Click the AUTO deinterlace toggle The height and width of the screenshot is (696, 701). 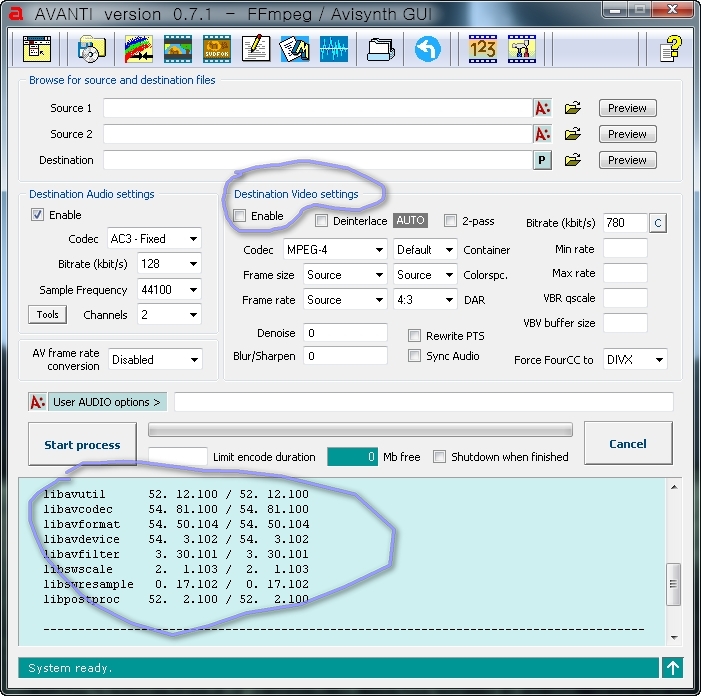[410, 220]
